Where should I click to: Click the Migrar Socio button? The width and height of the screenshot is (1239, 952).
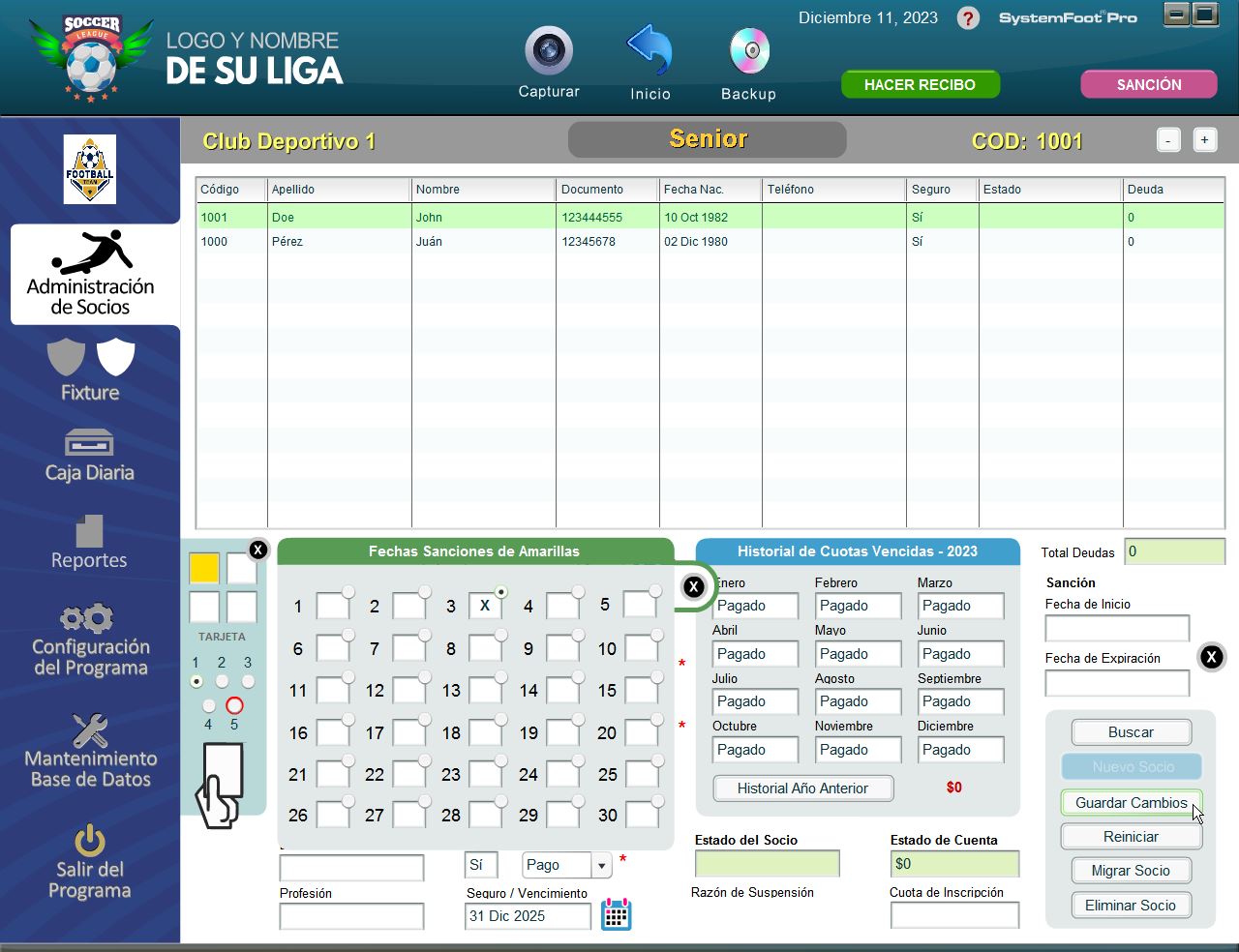click(x=1131, y=871)
